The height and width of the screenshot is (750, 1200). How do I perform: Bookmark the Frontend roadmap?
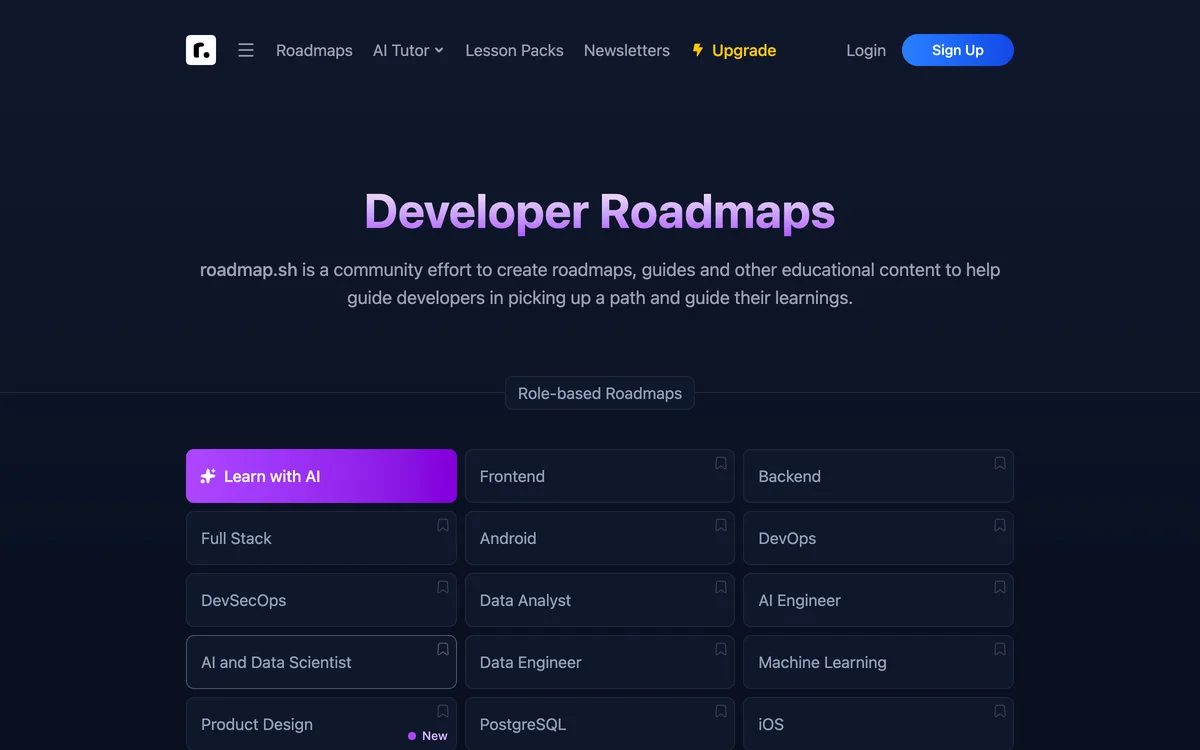[721, 463]
